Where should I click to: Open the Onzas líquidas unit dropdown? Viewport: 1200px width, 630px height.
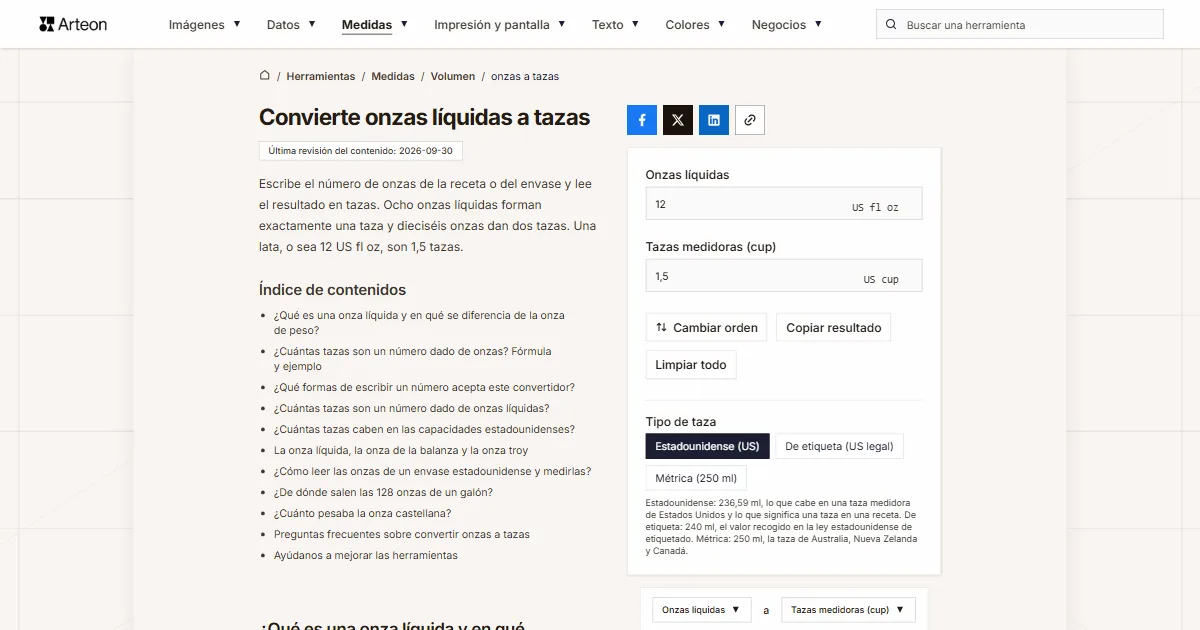(x=701, y=609)
